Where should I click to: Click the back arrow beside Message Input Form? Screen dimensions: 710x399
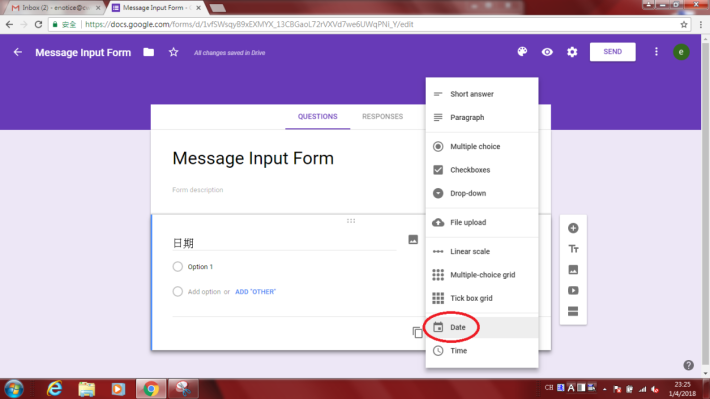coord(18,52)
